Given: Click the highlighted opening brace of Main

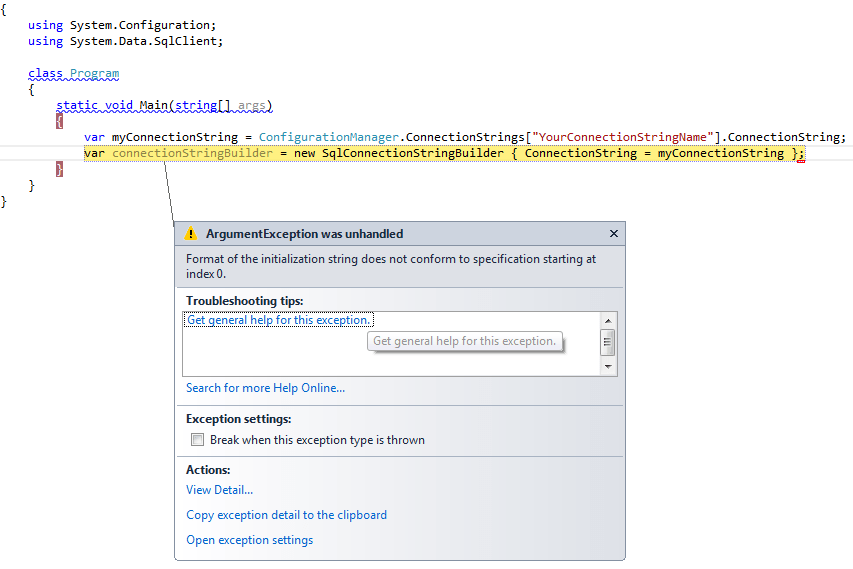Looking at the screenshot, I should click(x=59, y=121).
